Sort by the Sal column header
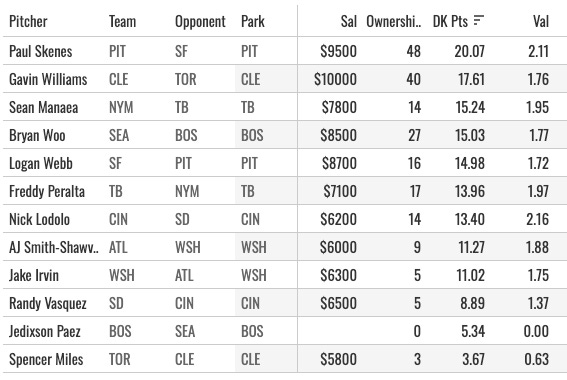This screenshot has width=567, height=380. point(349,21)
